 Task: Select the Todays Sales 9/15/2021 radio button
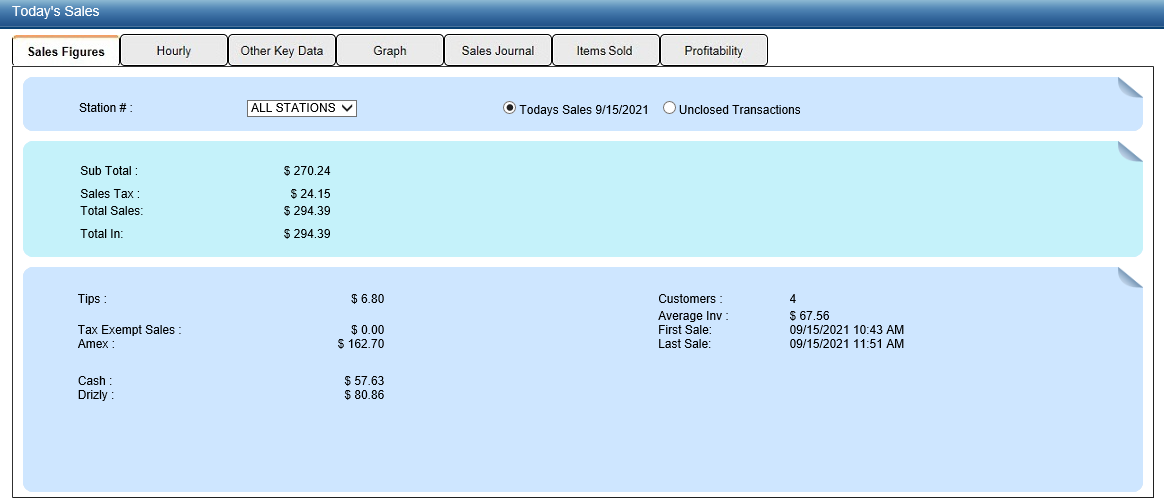pyautogui.click(x=509, y=108)
